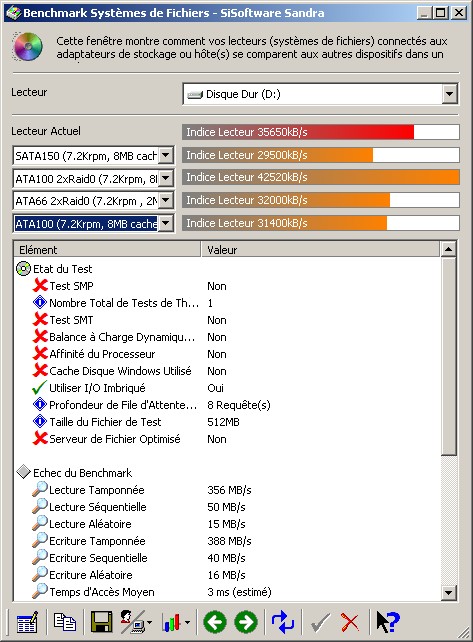
Task: Select Taille du Fichier de Test row
Action: (x=227, y=422)
